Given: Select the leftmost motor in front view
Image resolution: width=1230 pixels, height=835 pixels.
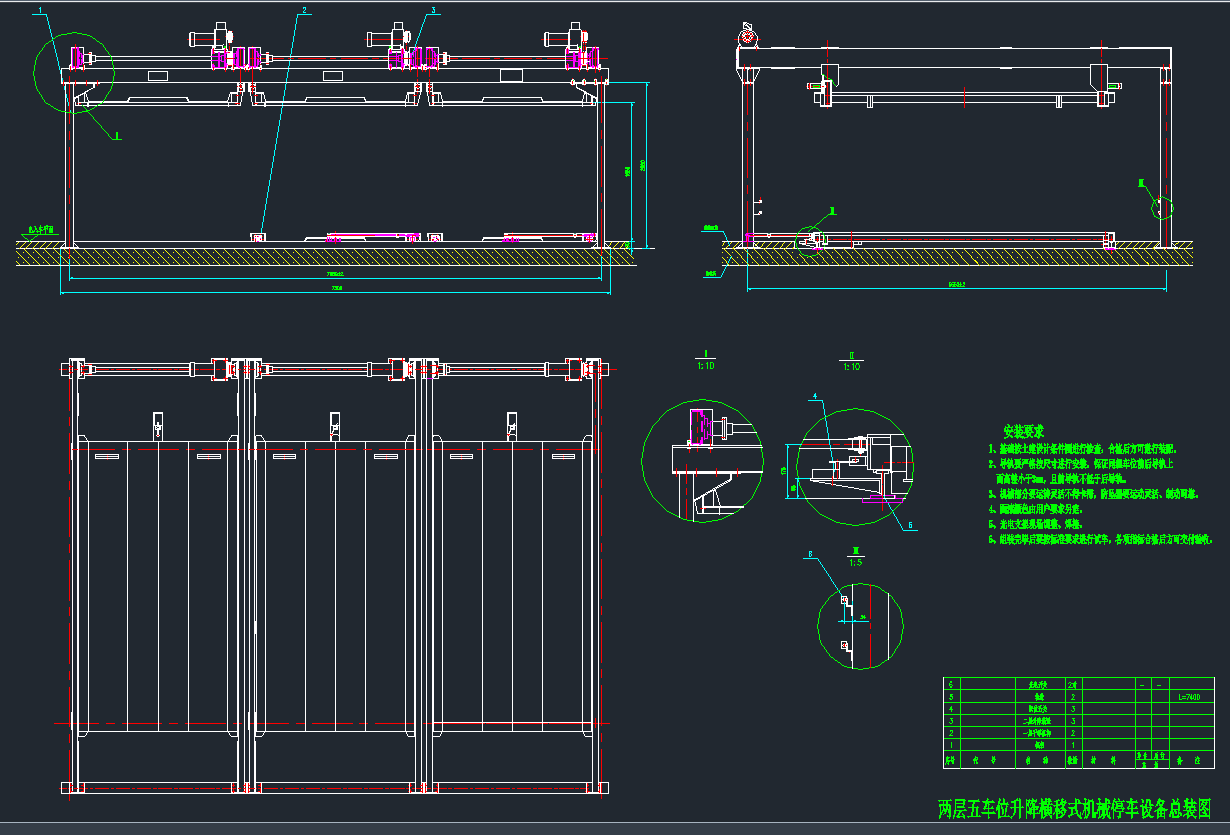Looking at the screenshot, I should pyautogui.click(x=208, y=39).
